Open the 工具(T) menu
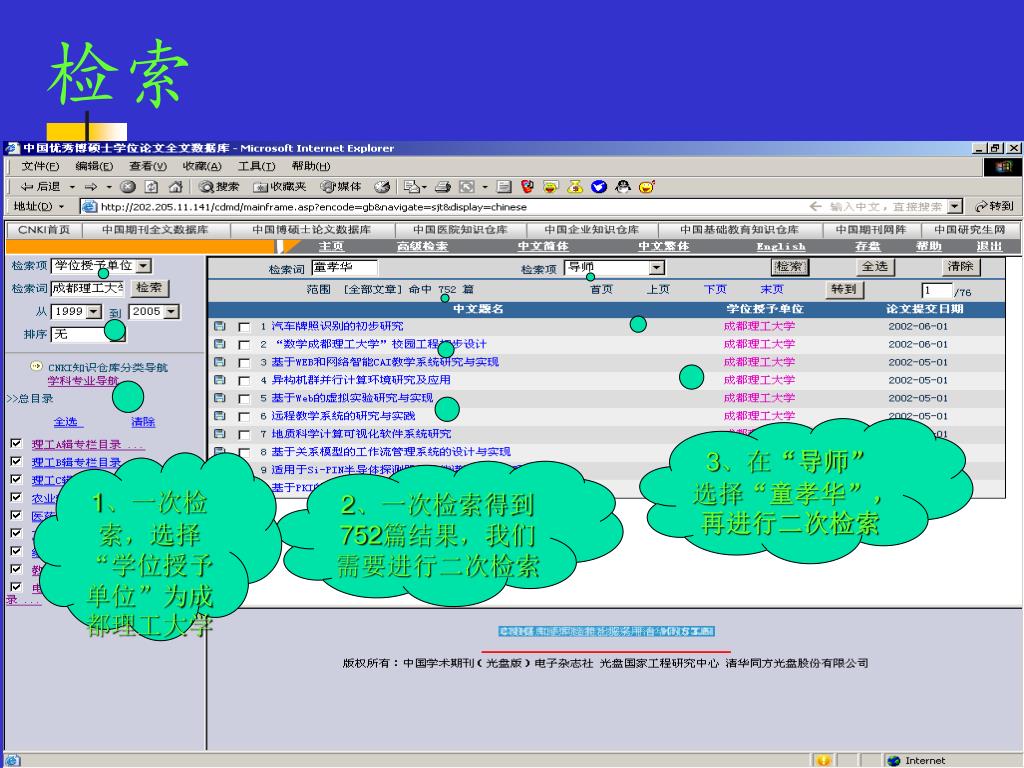This screenshot has height=768, width=1024. pyautogui.click(x=257, y=166)
